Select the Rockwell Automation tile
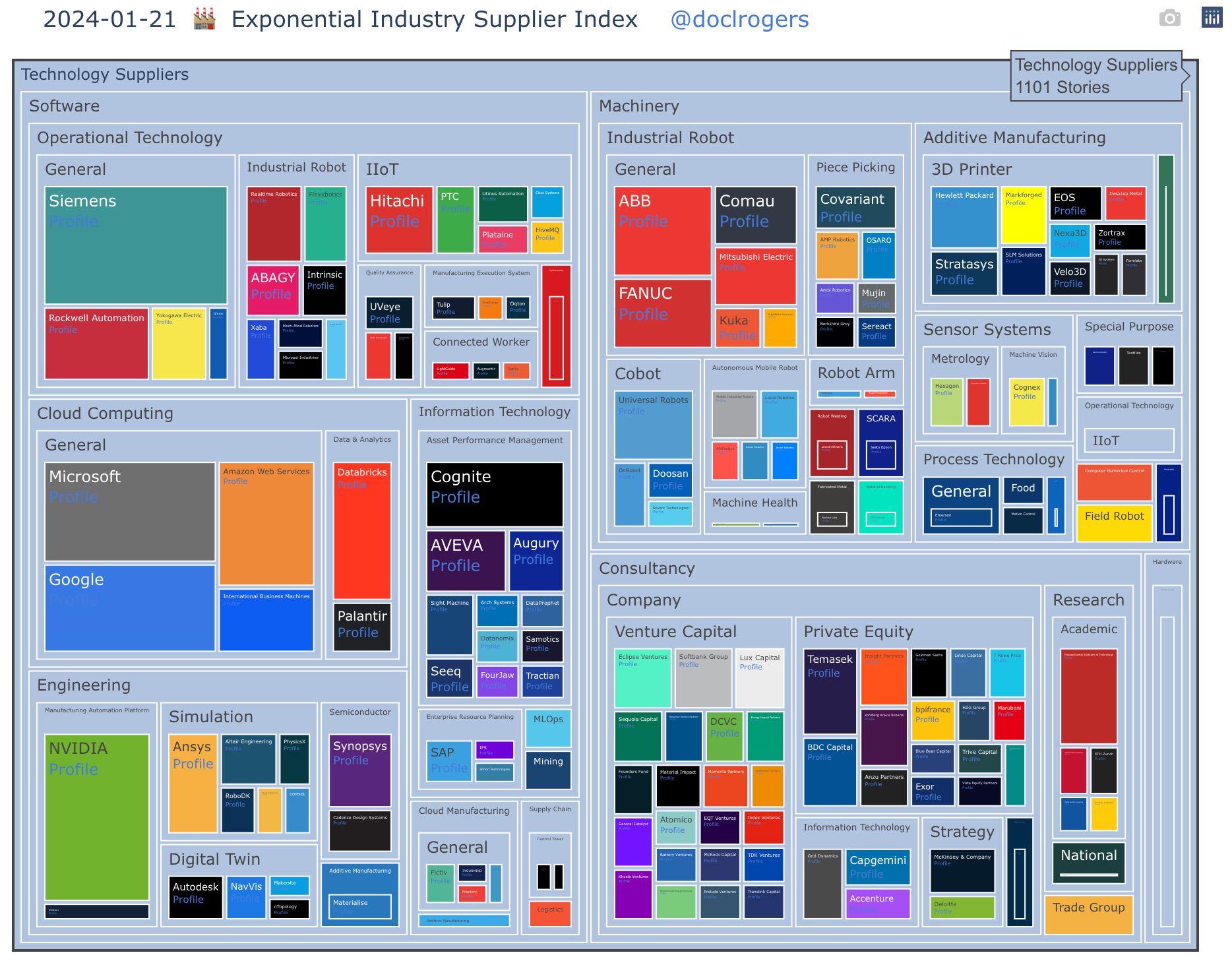1232x959 pixels. [96, 344]
